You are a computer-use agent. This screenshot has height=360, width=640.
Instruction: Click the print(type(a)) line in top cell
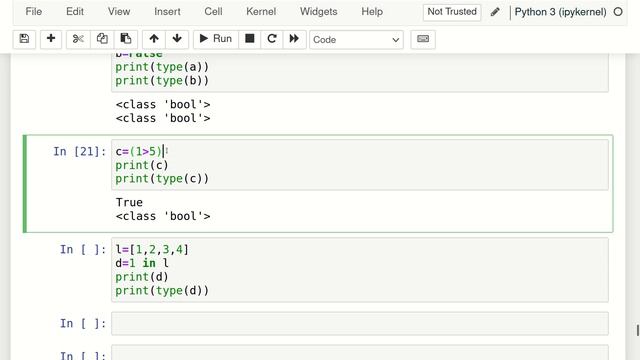162,67
